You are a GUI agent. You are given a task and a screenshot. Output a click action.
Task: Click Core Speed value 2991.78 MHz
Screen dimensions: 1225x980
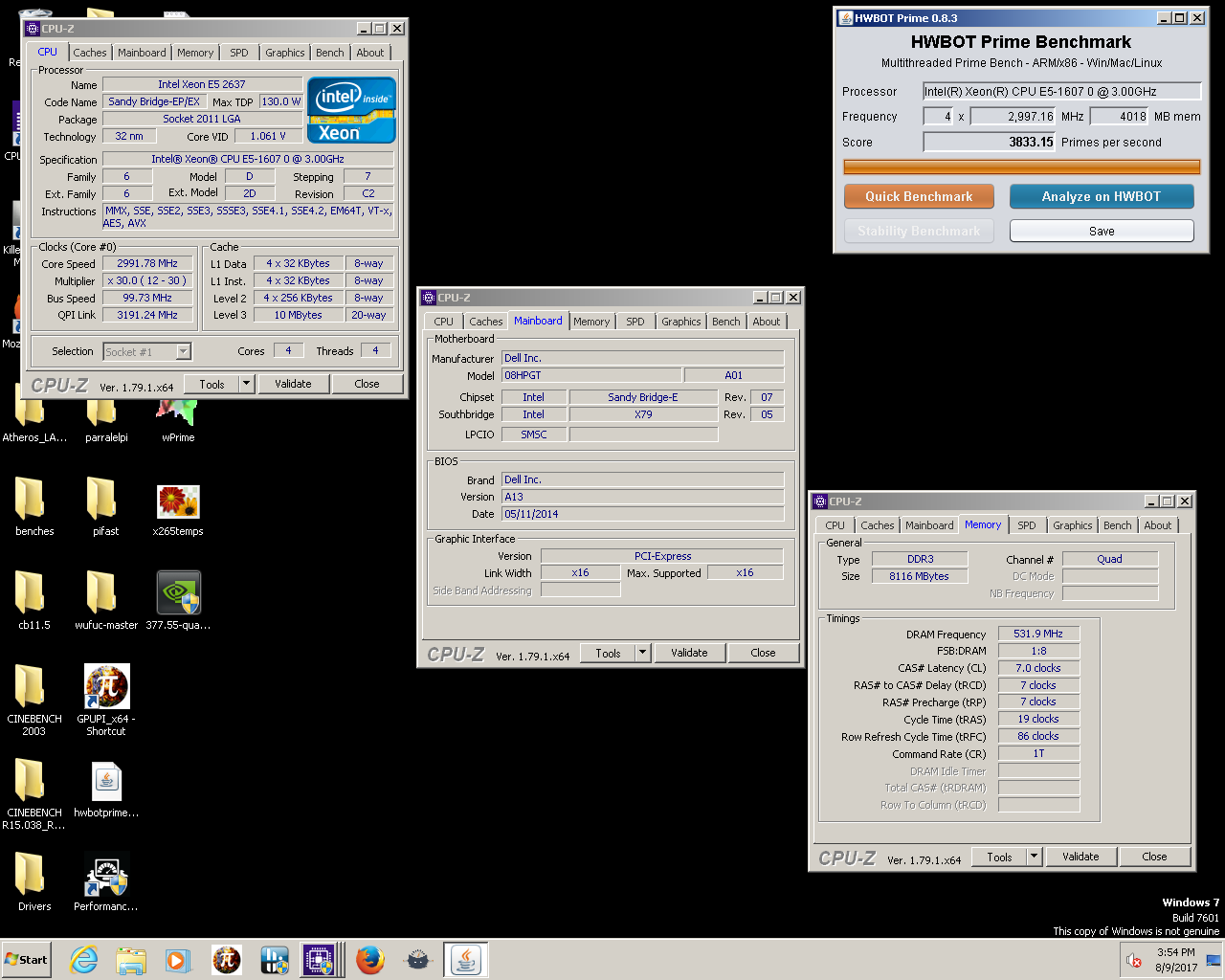pyautogui.click(x=147, y=263)
